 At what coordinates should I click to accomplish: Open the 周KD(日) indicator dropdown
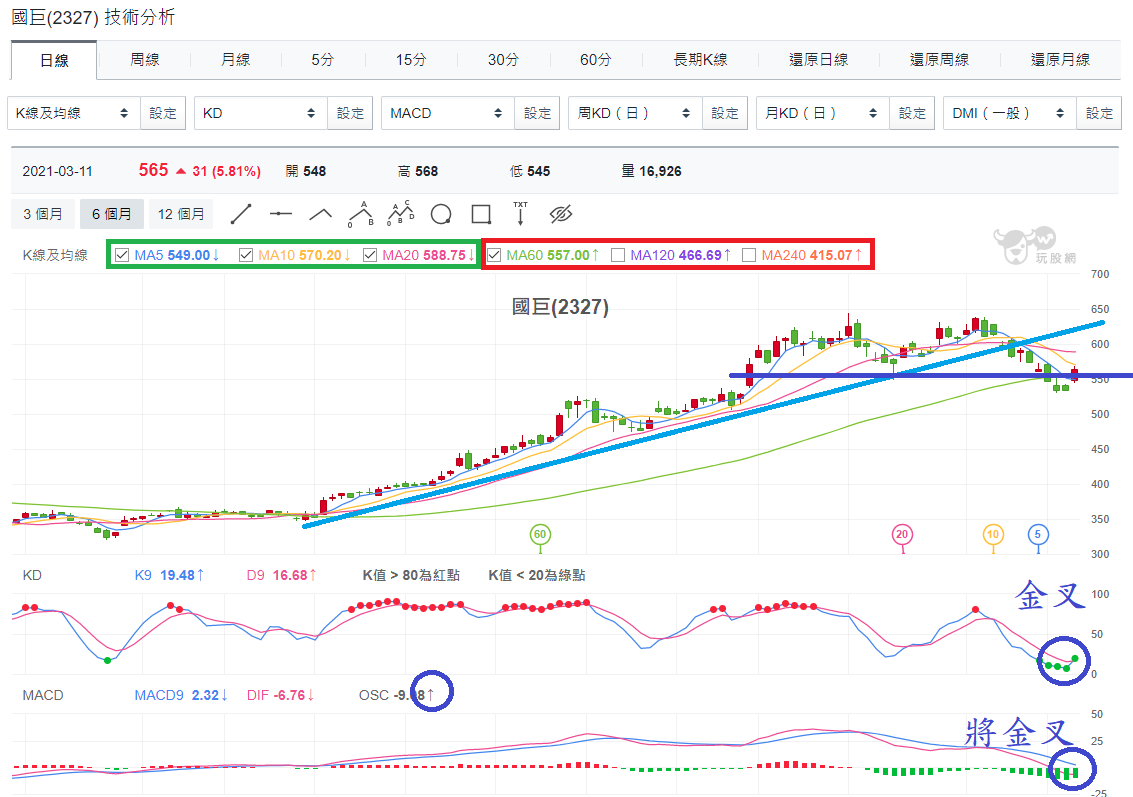click(x=635, y=113)
